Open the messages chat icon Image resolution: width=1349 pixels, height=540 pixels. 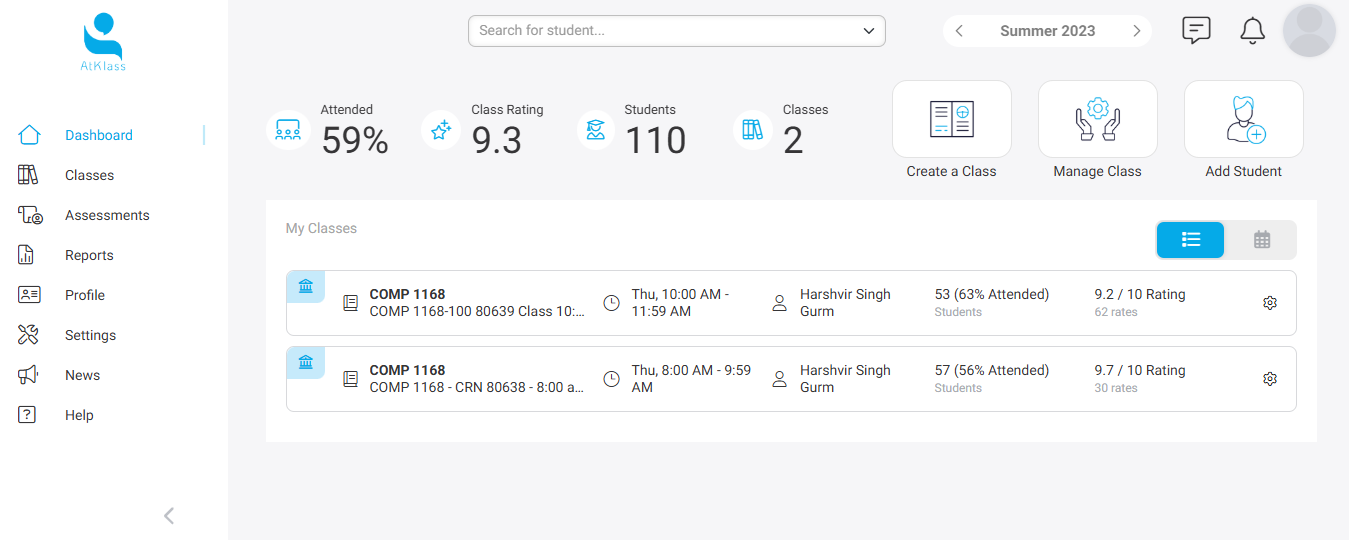tap(1196, 31)
